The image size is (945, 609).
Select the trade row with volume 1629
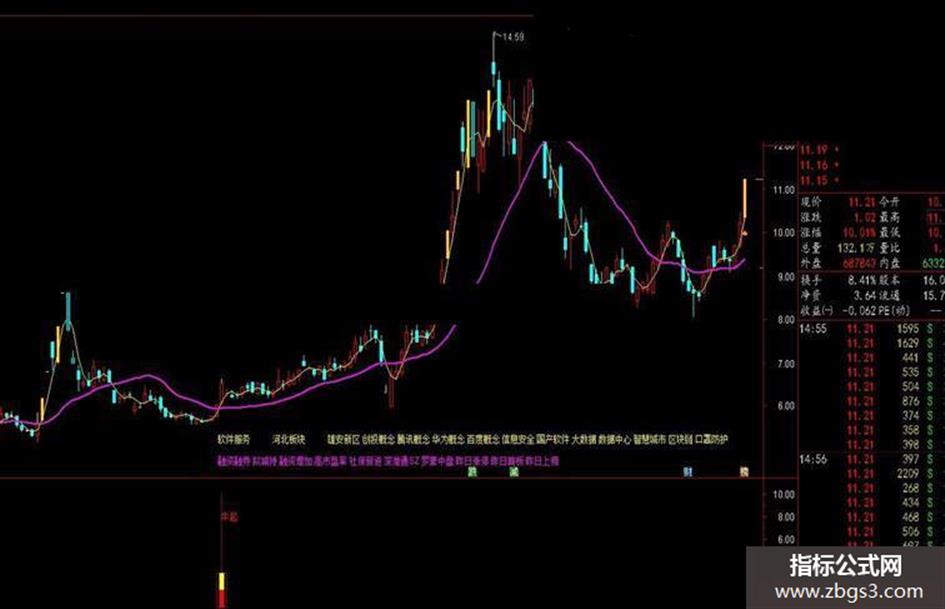pos(872,344)
